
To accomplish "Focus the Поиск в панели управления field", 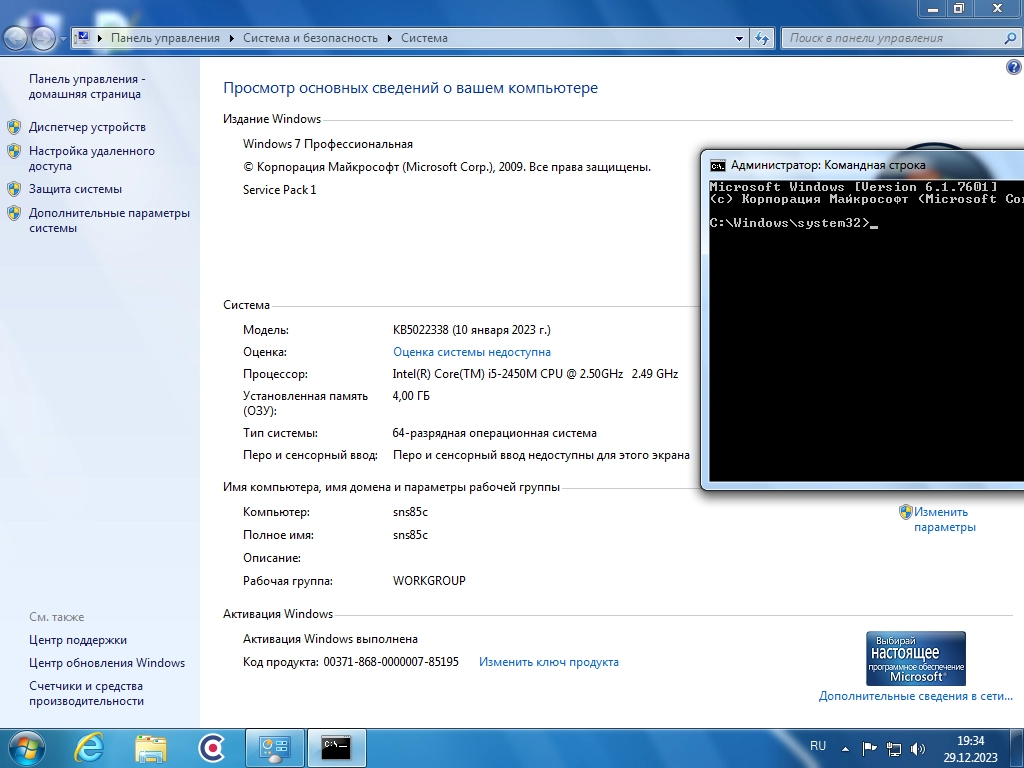I will click(x=892, y=38).
